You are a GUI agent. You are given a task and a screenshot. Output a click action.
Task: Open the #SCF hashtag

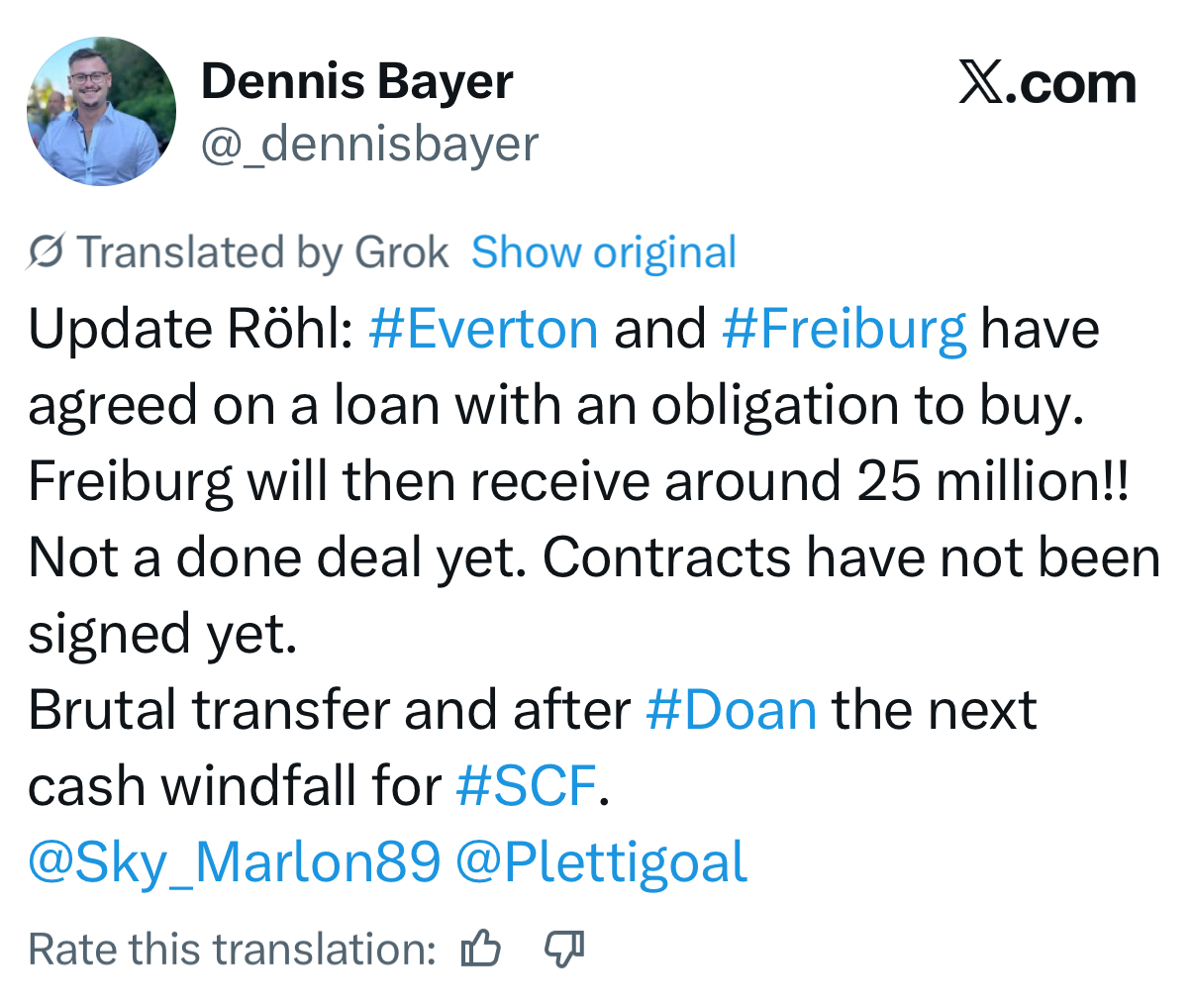526,785
